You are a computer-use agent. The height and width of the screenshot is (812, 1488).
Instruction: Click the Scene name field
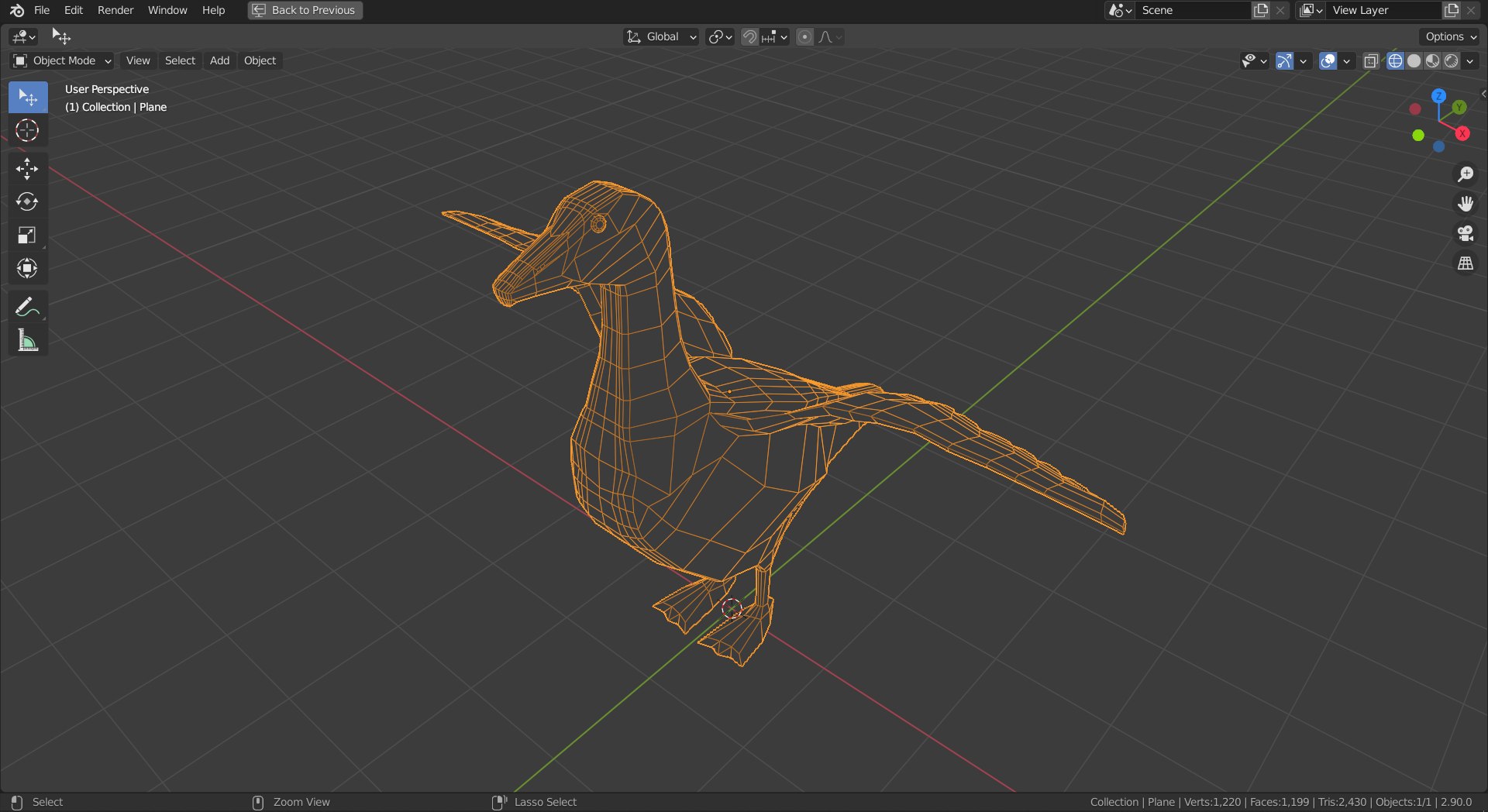click(1193, 10)
